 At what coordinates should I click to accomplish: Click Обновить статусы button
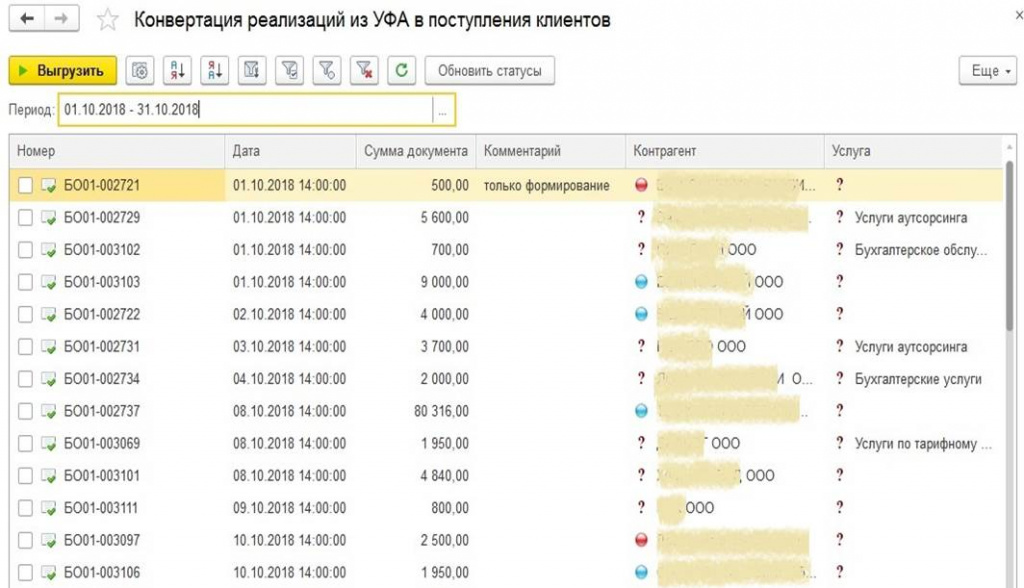(489, 71)
